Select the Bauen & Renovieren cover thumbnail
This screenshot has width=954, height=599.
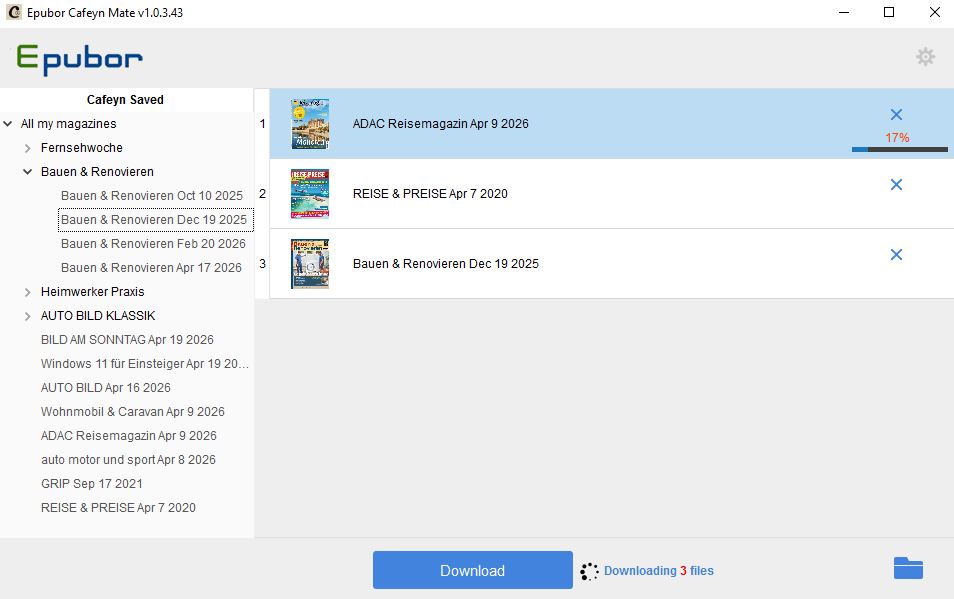click(310, 264)
